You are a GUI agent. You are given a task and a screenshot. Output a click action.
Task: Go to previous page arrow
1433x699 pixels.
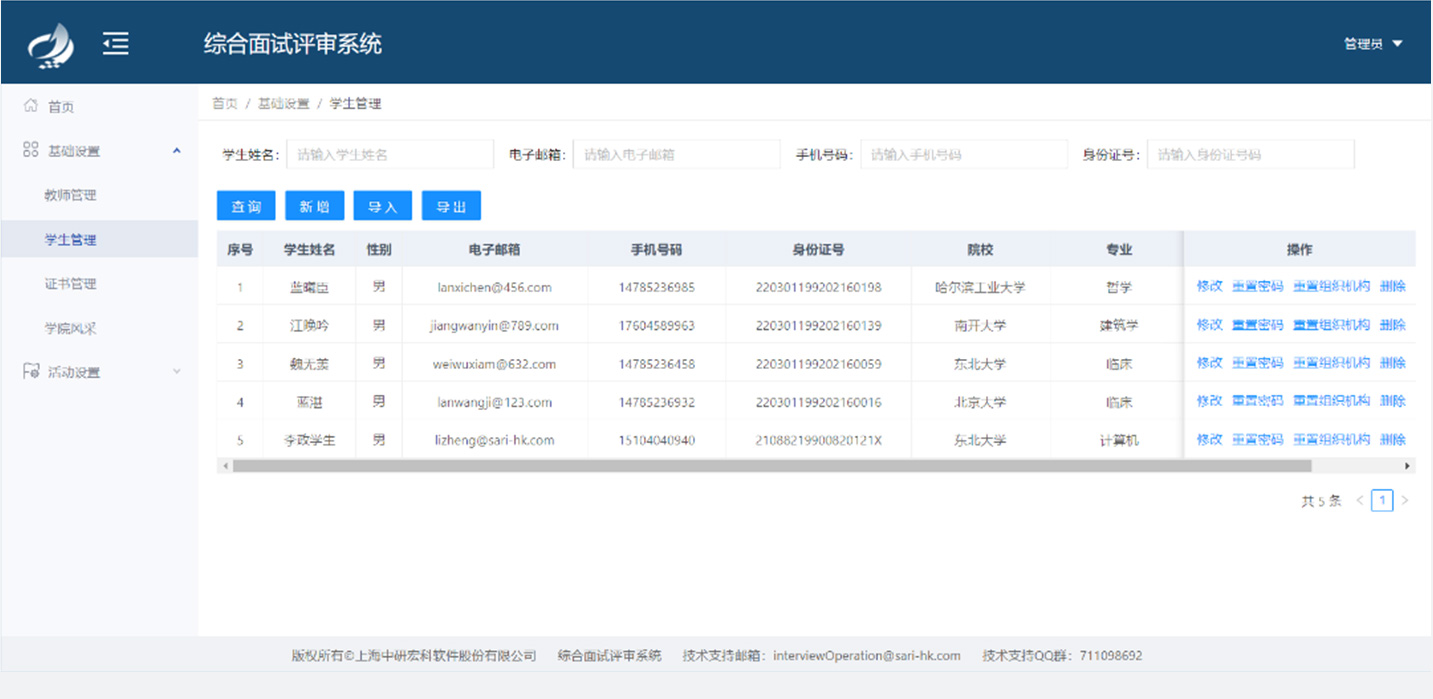click(1360, 501)
